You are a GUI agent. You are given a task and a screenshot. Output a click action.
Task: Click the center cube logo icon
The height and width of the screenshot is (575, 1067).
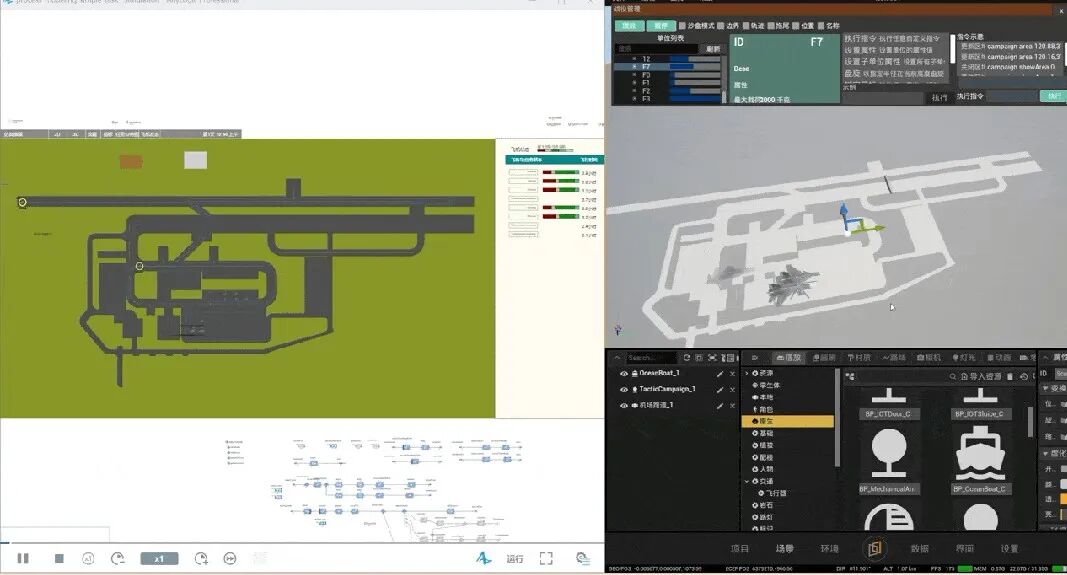[875, 548]
